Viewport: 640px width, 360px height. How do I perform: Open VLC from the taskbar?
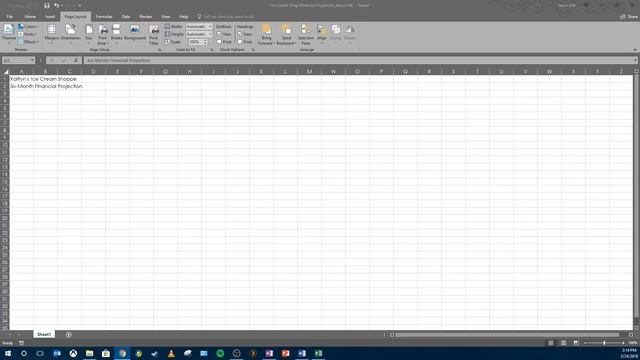171,353
